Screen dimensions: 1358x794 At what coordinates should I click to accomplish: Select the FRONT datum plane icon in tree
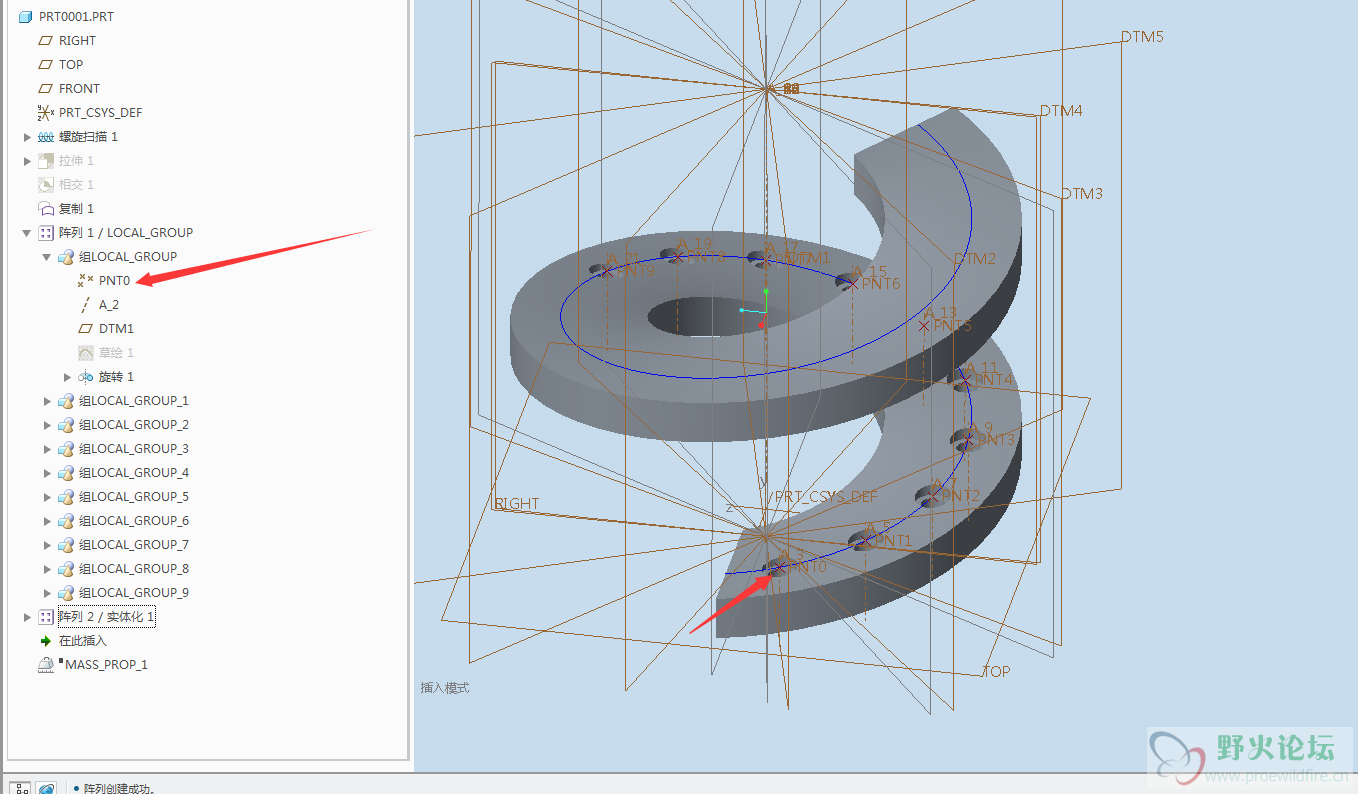click(45, 89)
